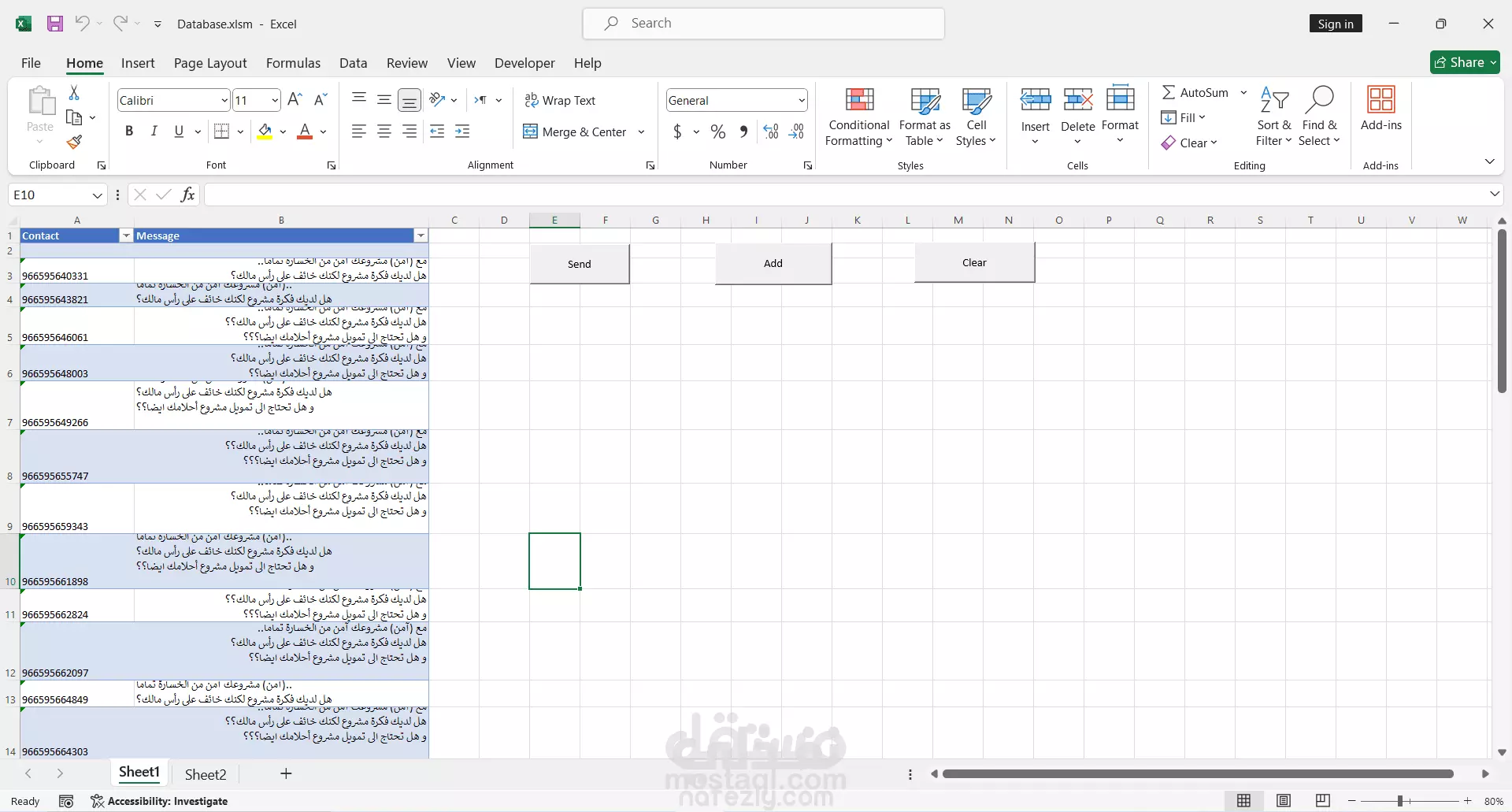The image size is (1512, 812).
Task: Open the Contact column filter dropdown
Action: click(x=126, y=235)
